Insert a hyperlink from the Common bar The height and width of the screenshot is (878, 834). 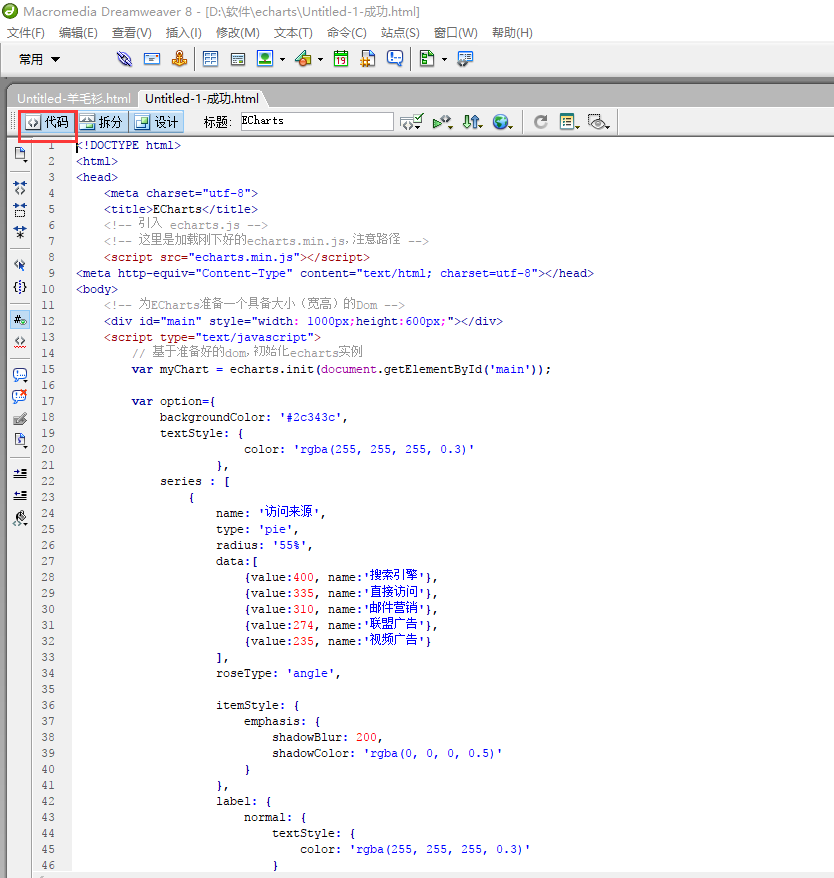pyautogui.click(x=124, y=59)
